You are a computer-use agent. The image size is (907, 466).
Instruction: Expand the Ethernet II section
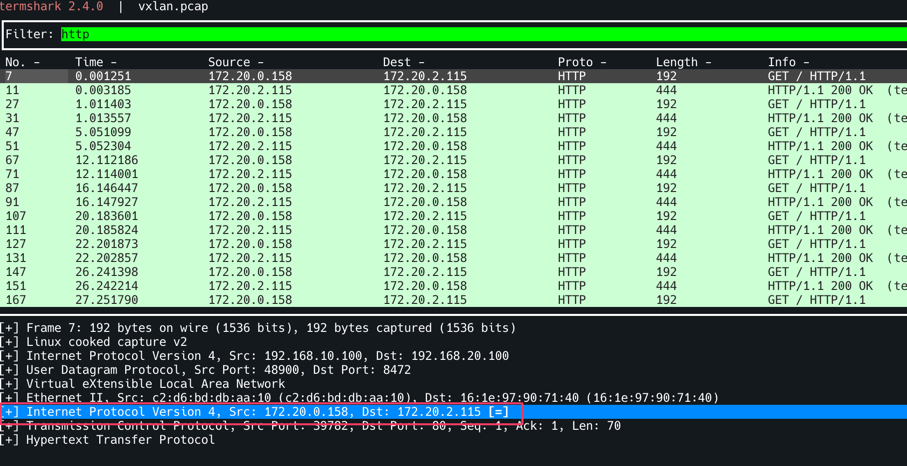(x=10, y=398)
